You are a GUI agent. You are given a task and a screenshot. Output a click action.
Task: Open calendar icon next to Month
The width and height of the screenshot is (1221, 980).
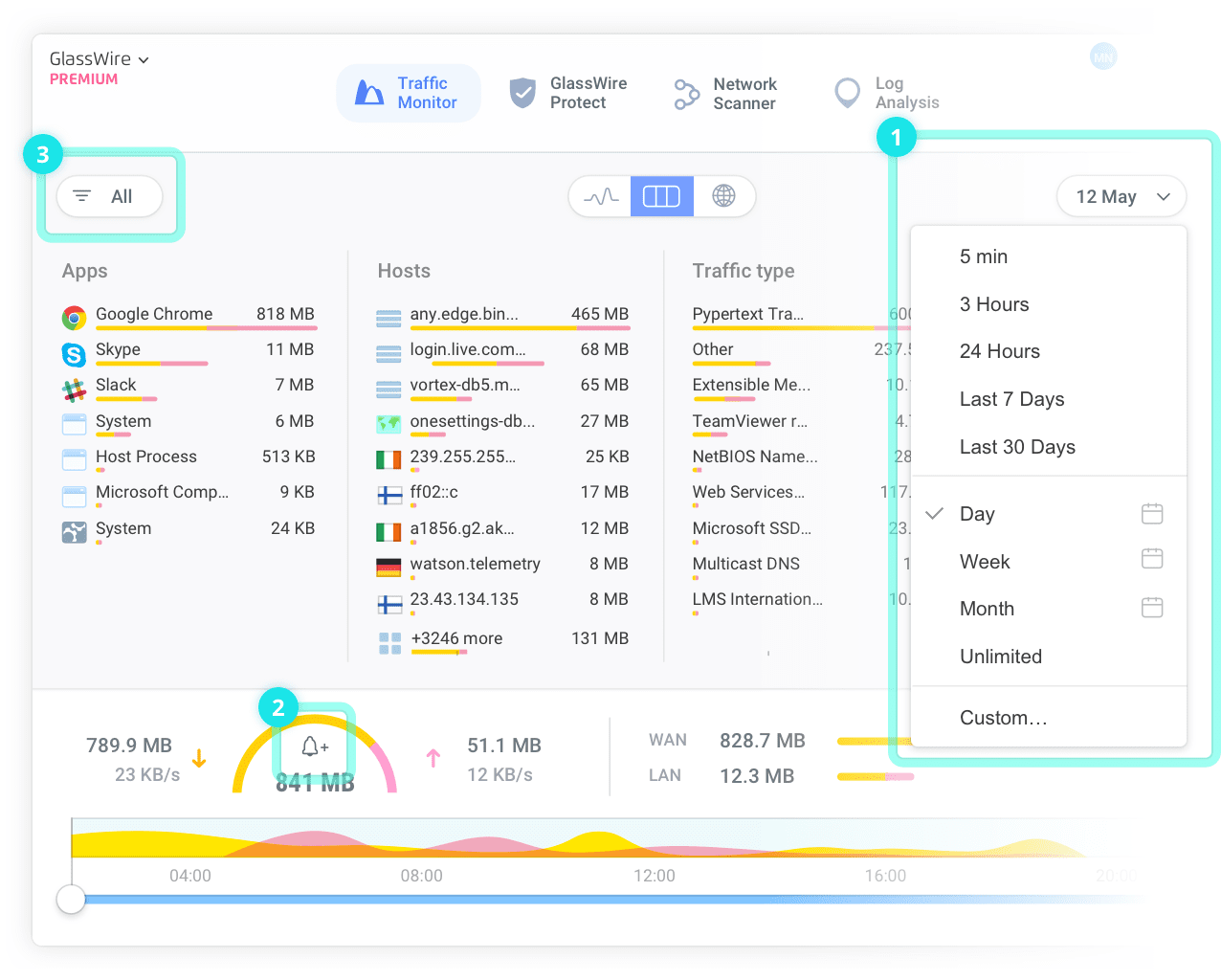click(x=1152, y=608)
